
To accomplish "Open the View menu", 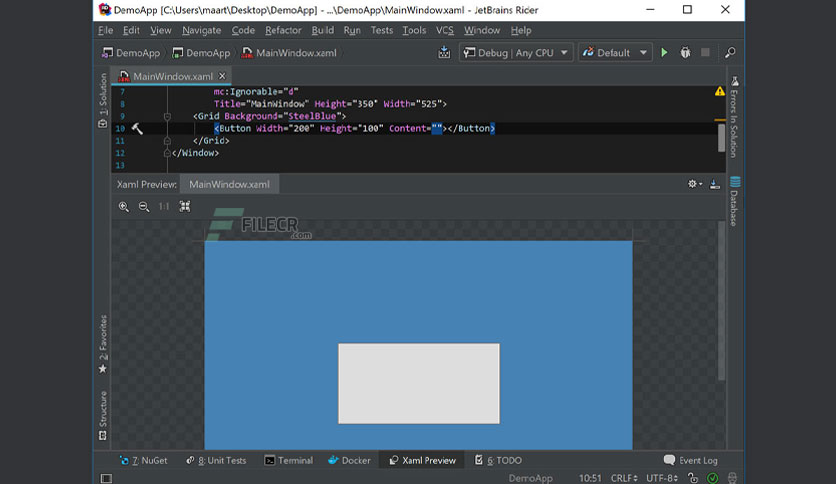I will 160,30.
